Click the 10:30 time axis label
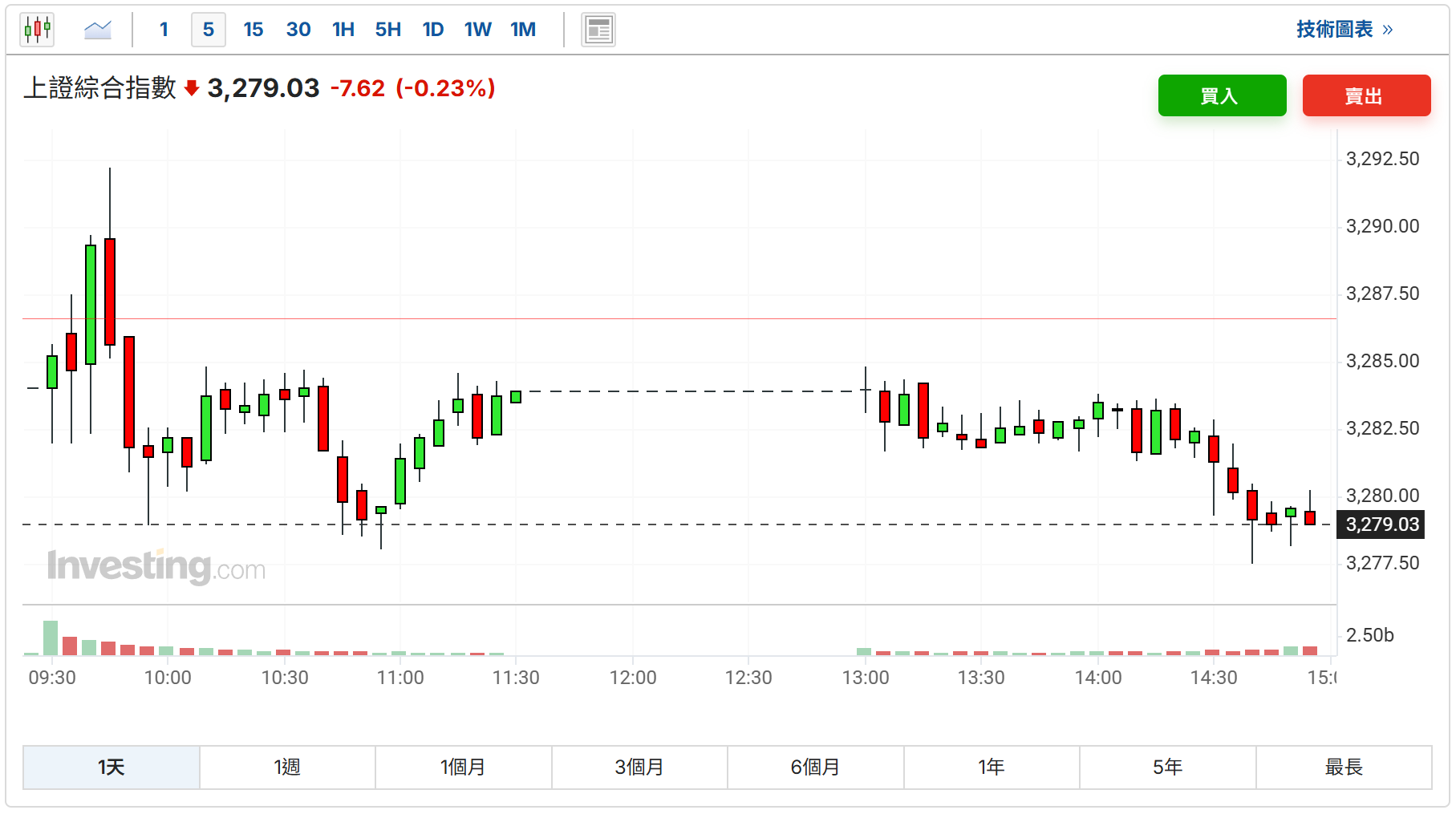 pos(285,678)
